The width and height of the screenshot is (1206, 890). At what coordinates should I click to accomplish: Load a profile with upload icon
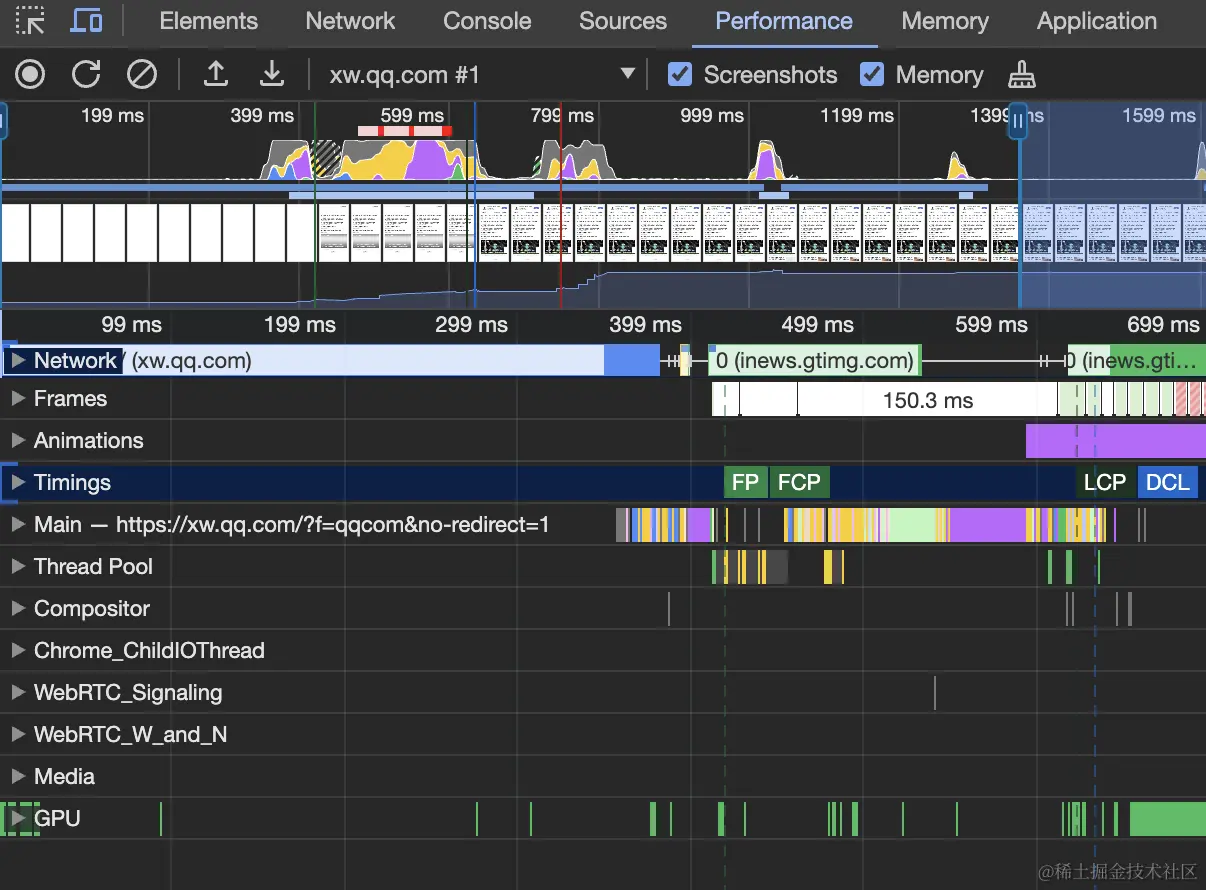tap(215, 74)
